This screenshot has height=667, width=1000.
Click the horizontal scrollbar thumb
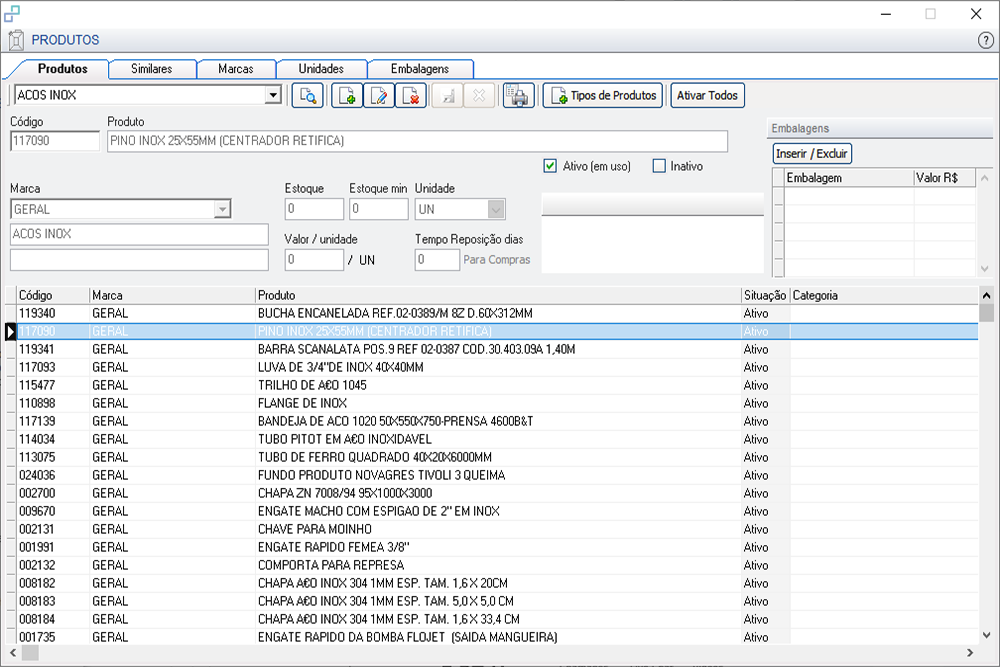click(30, 653)
